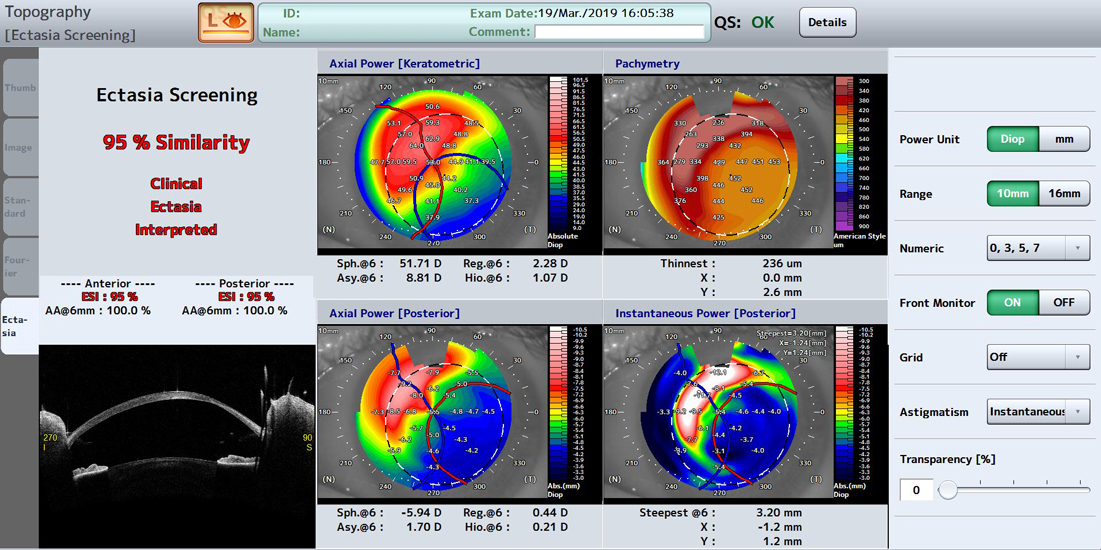Expand the Numeric dropdown
Image resolution: width=1101 pixels, height=550 pixels.
pos(1038,248)
